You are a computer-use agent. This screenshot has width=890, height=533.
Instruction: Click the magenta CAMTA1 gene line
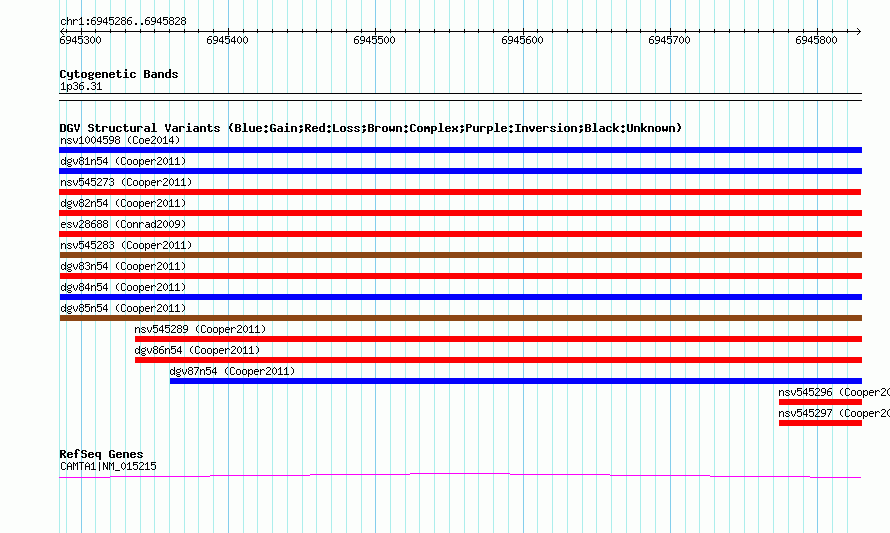tap(460, 475)
